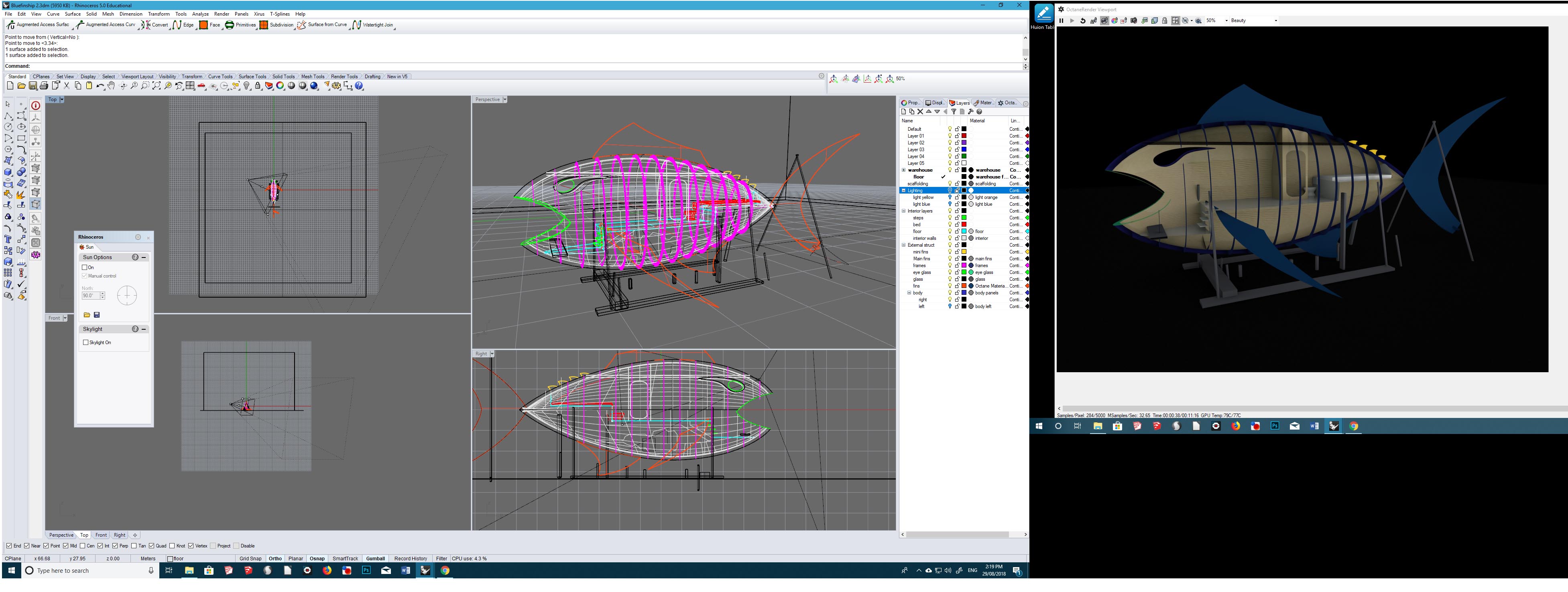Toggle the Sun On checkbox

click(85, 268)
